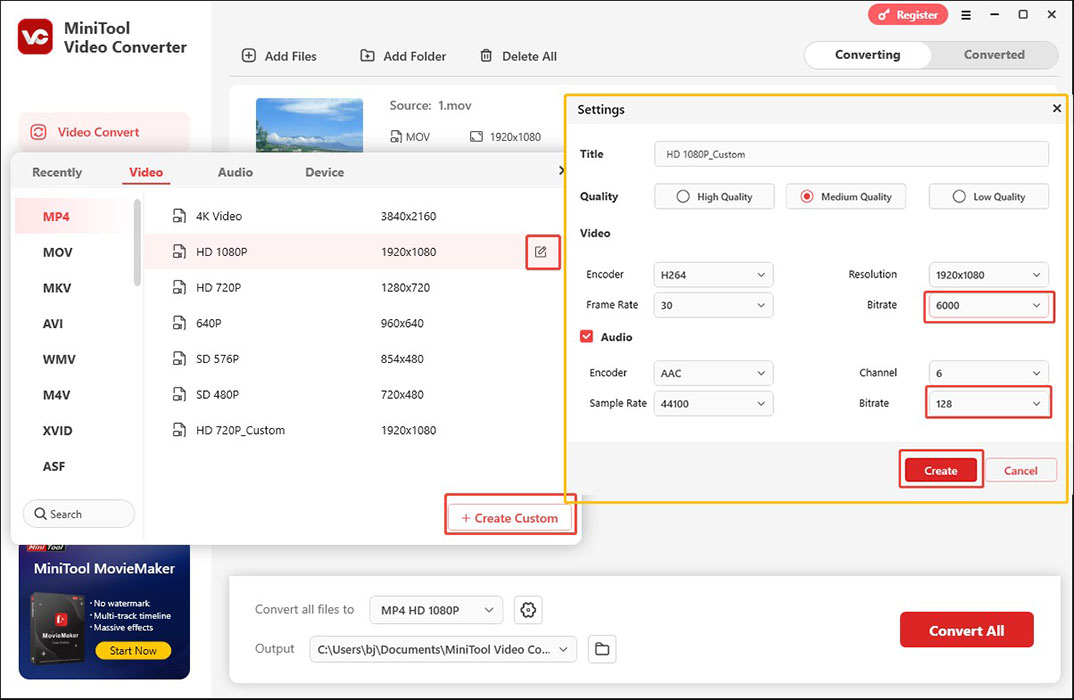Click the Video Convert sidebar icon
Screen dimensions: 1074x700
point(38,132)
